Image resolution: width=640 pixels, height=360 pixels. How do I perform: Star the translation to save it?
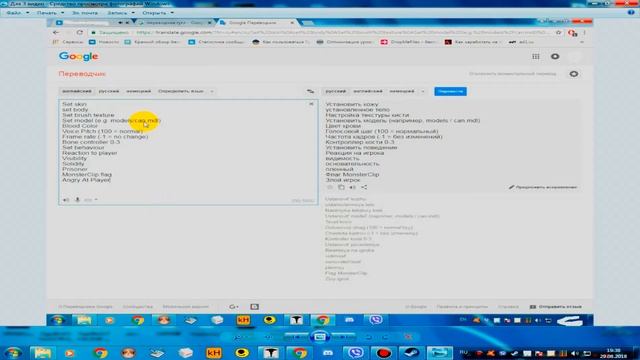tap(330, 187)
